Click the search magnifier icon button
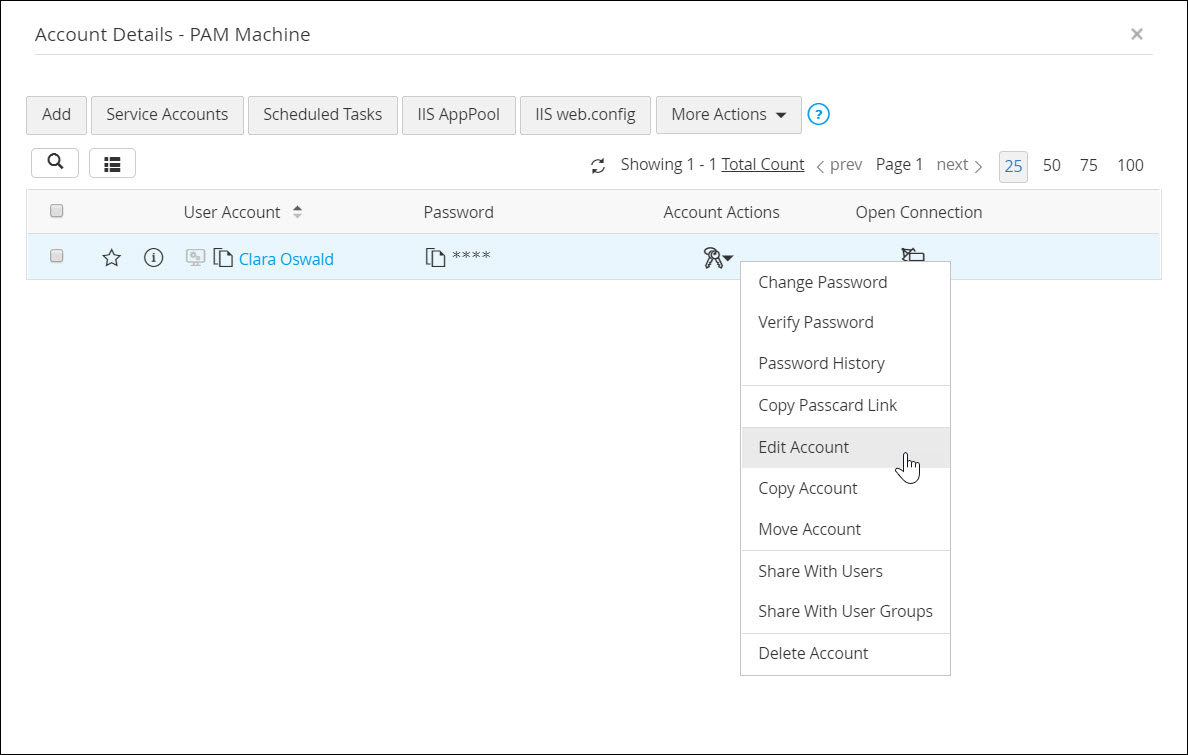Screen dimensions: 1188x755 pyautogui.click(x=55, y=163)
